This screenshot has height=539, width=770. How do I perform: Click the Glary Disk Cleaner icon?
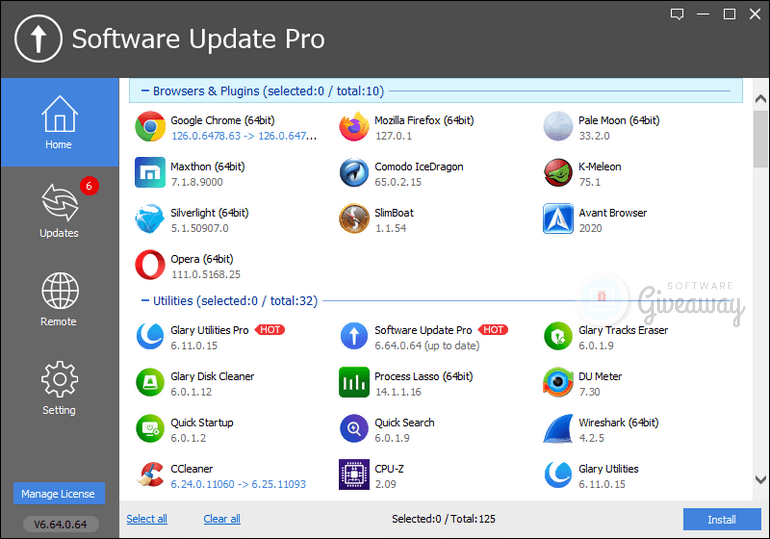coord(150,382)
